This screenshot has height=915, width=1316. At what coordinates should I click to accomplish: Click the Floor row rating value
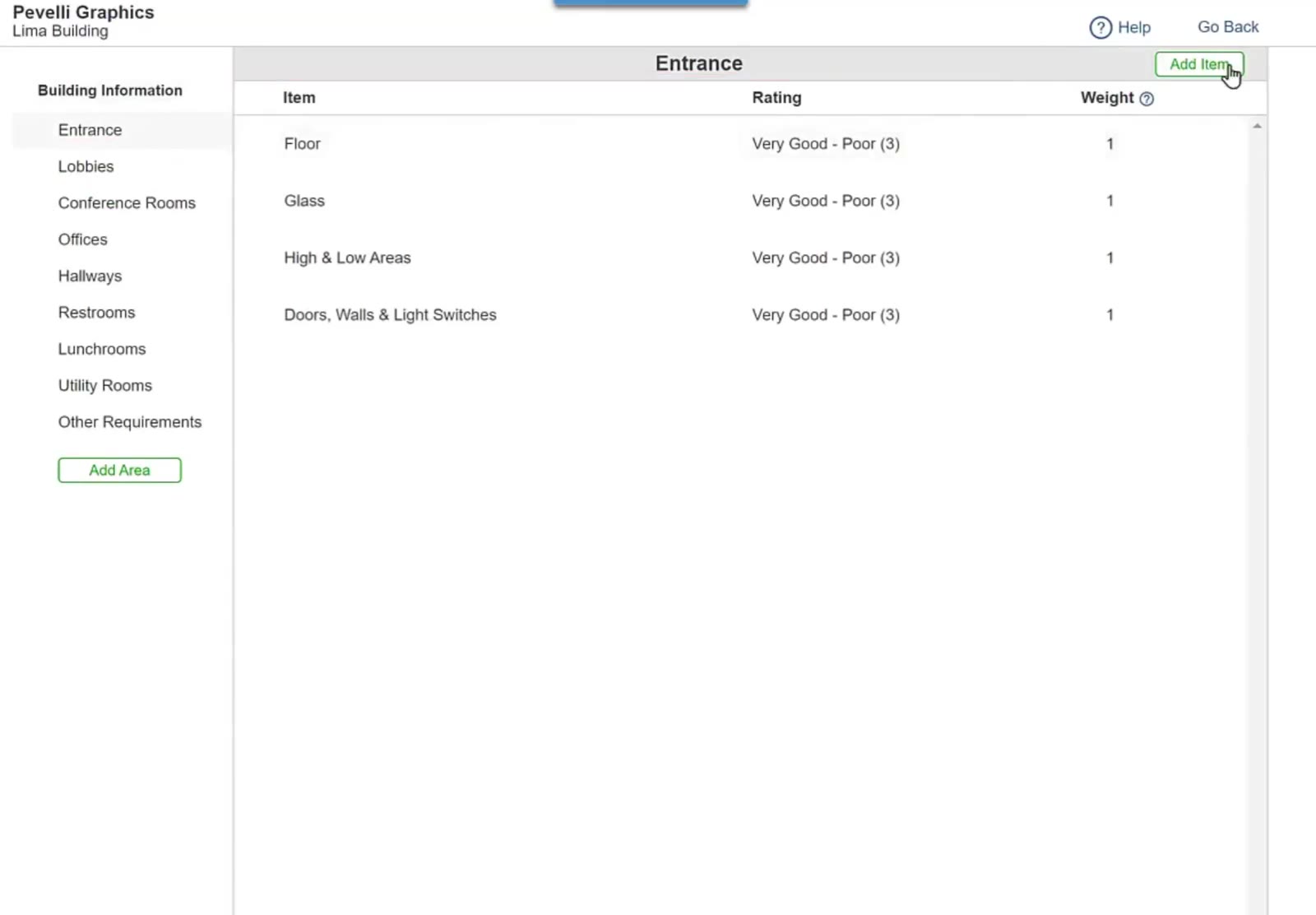point(826,144)
